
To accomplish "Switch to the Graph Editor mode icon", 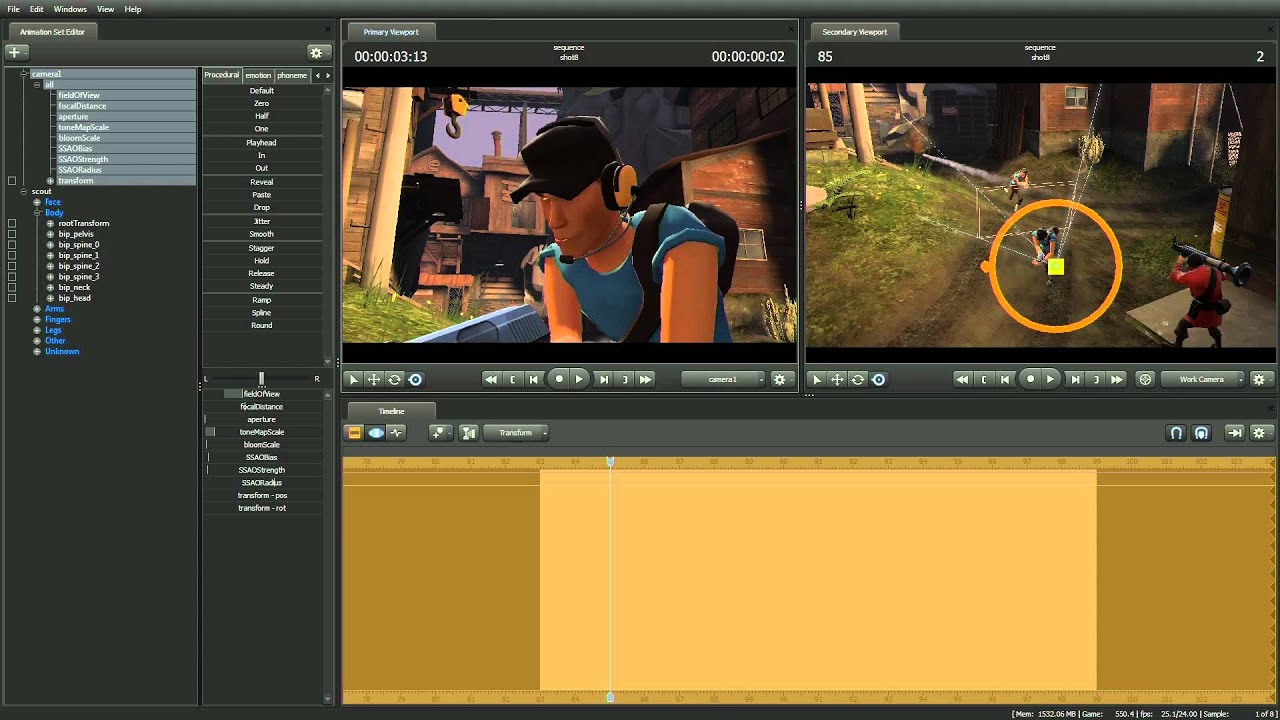I will coord(397,433).
